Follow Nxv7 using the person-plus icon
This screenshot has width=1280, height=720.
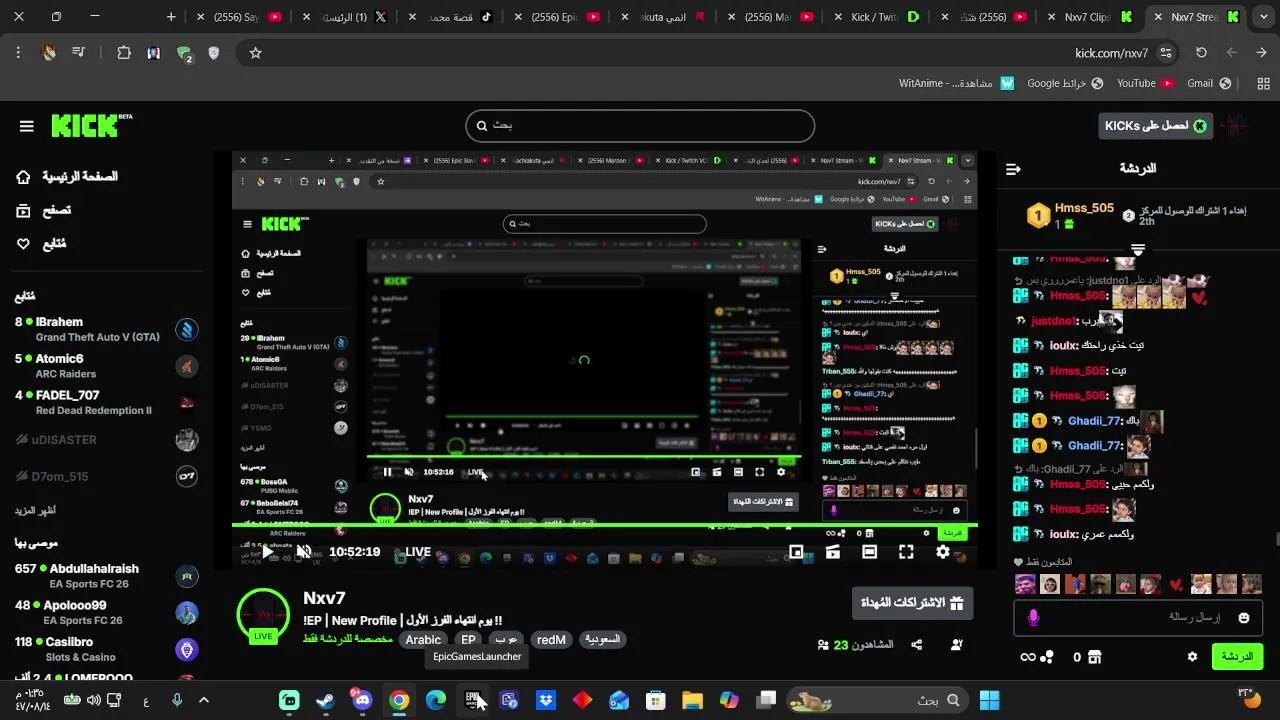(x=956, y=645)
